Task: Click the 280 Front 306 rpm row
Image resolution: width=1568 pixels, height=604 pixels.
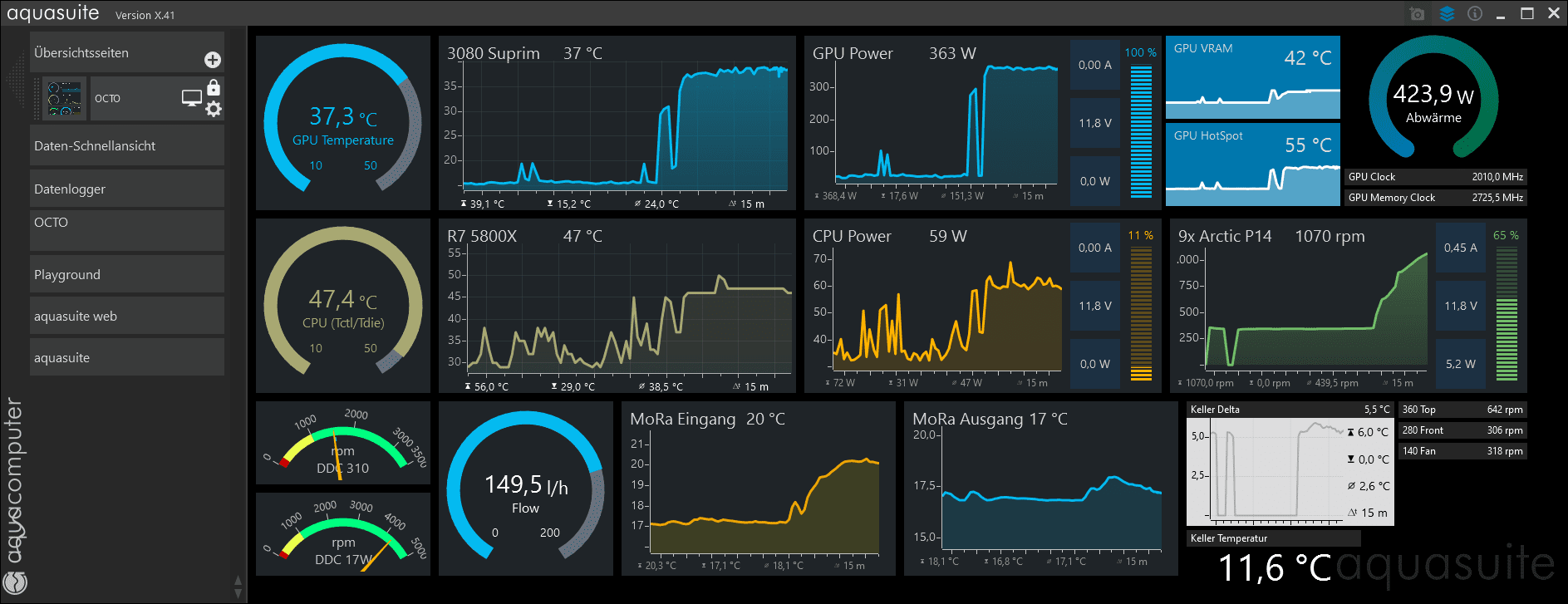Action: pos(1462,430)
